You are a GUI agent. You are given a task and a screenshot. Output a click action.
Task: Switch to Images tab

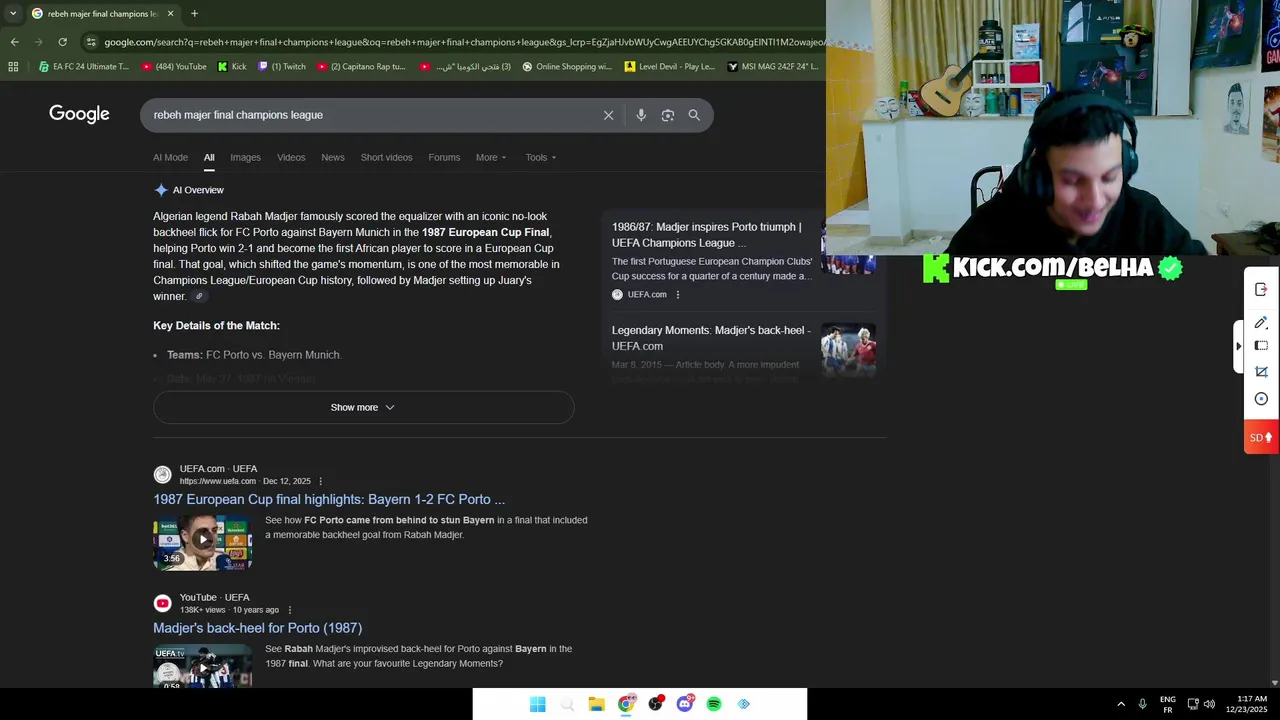click(x=245, y=157)
